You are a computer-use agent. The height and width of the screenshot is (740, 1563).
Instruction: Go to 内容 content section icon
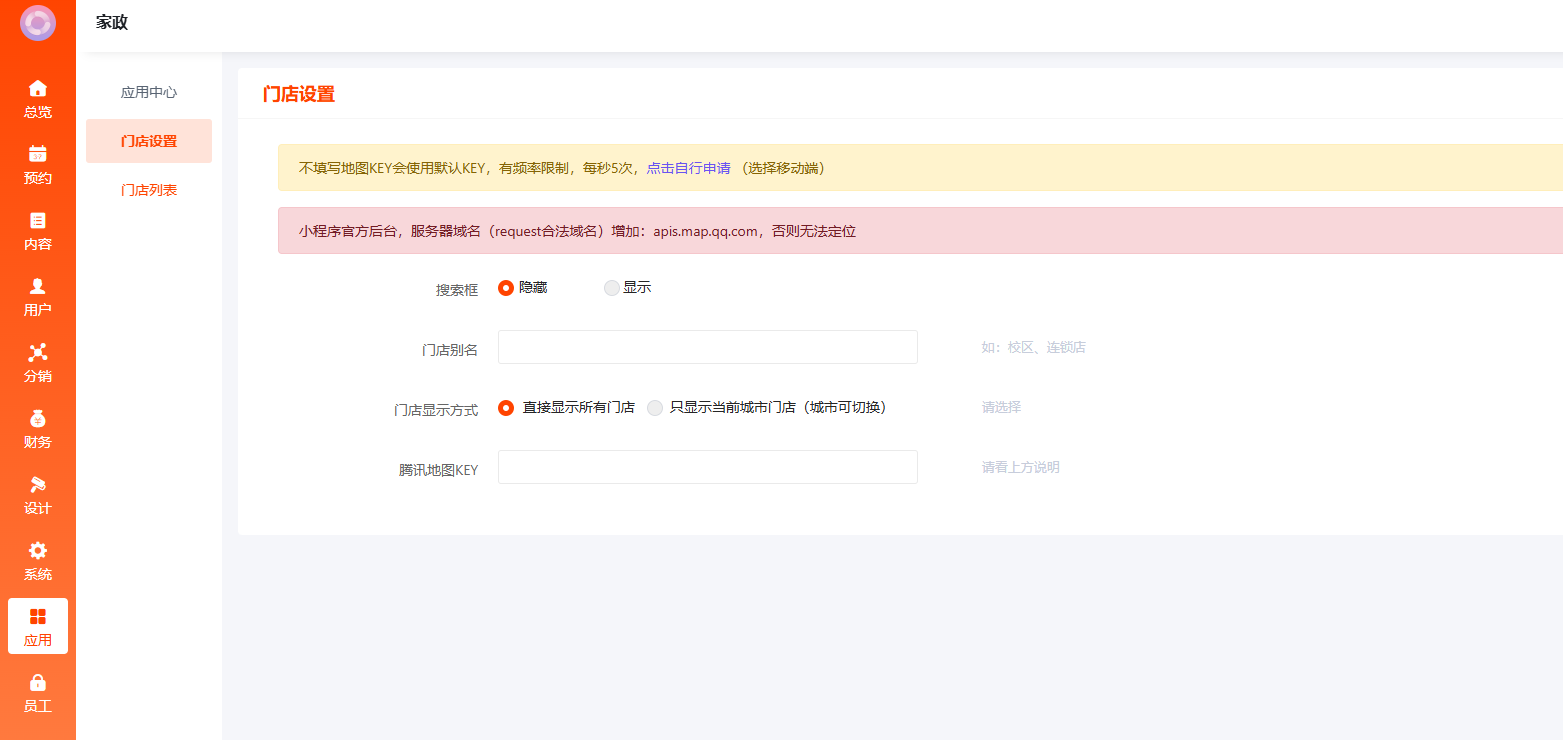(x=38, y=220)
